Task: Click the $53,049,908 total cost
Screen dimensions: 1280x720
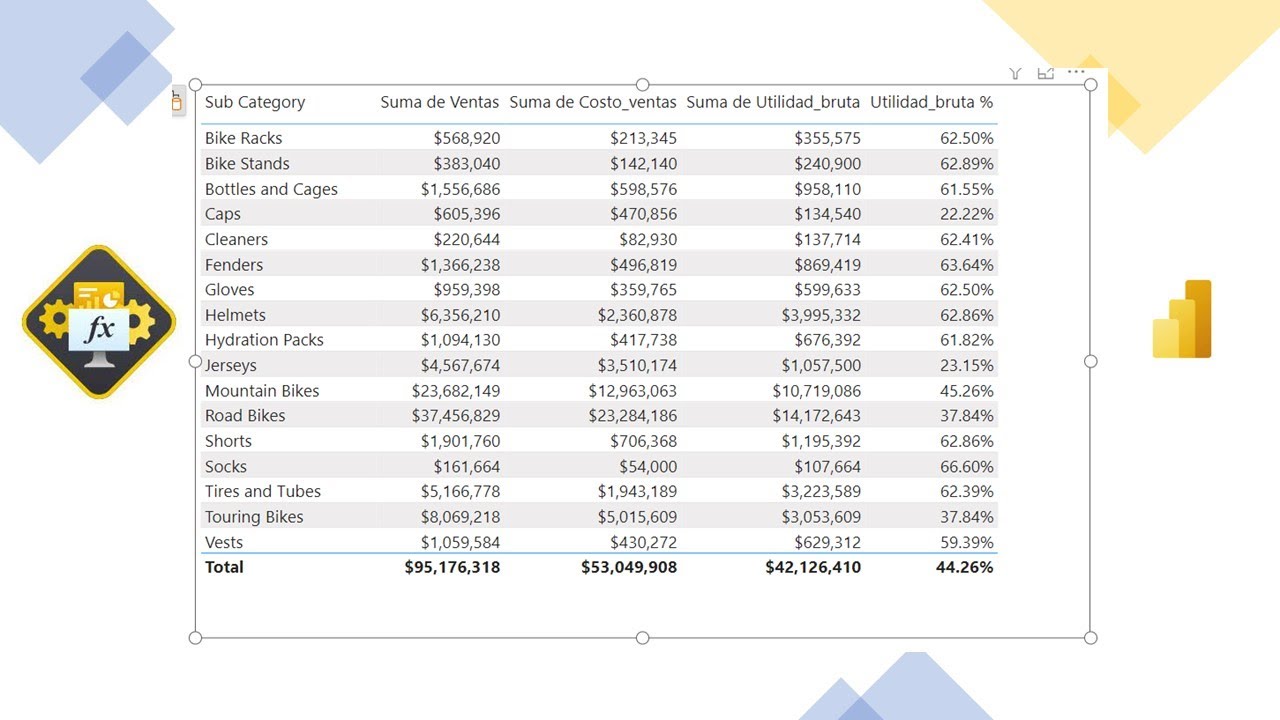Action: tap(629, 567)
